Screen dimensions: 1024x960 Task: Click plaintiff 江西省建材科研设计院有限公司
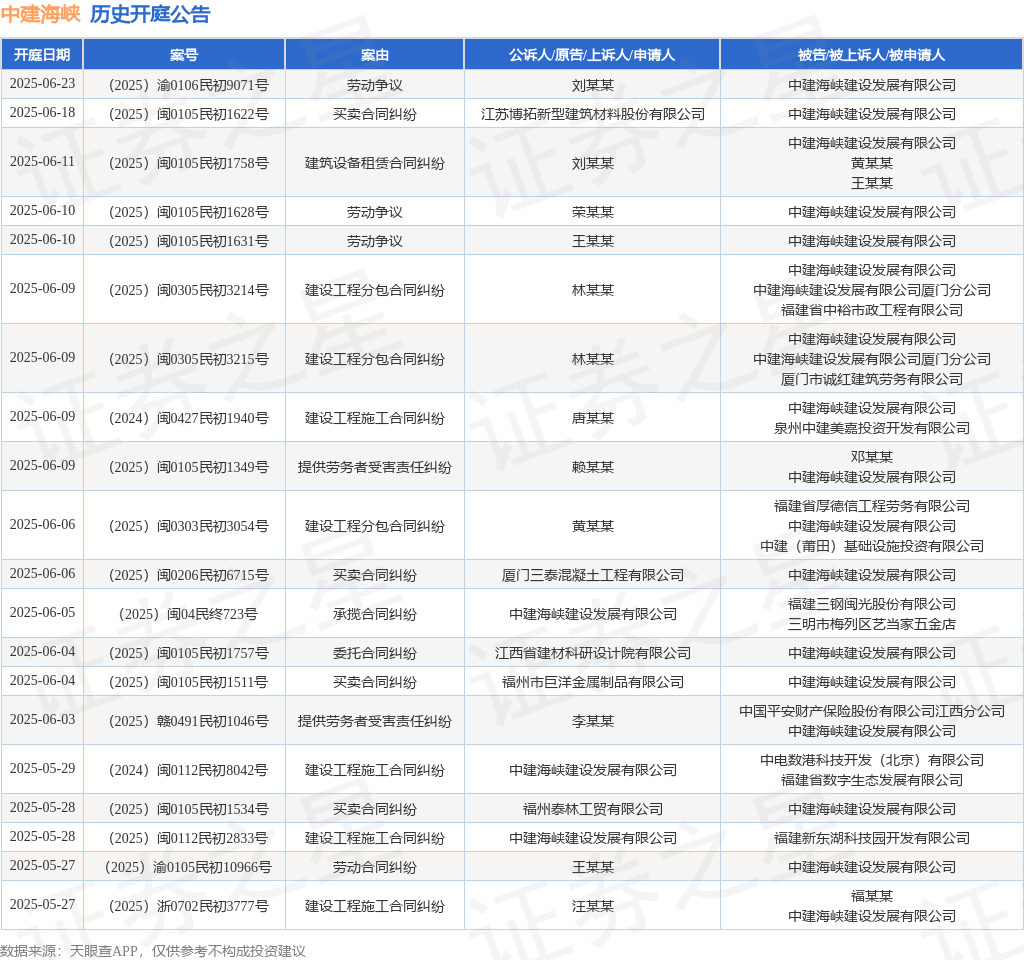592,653
